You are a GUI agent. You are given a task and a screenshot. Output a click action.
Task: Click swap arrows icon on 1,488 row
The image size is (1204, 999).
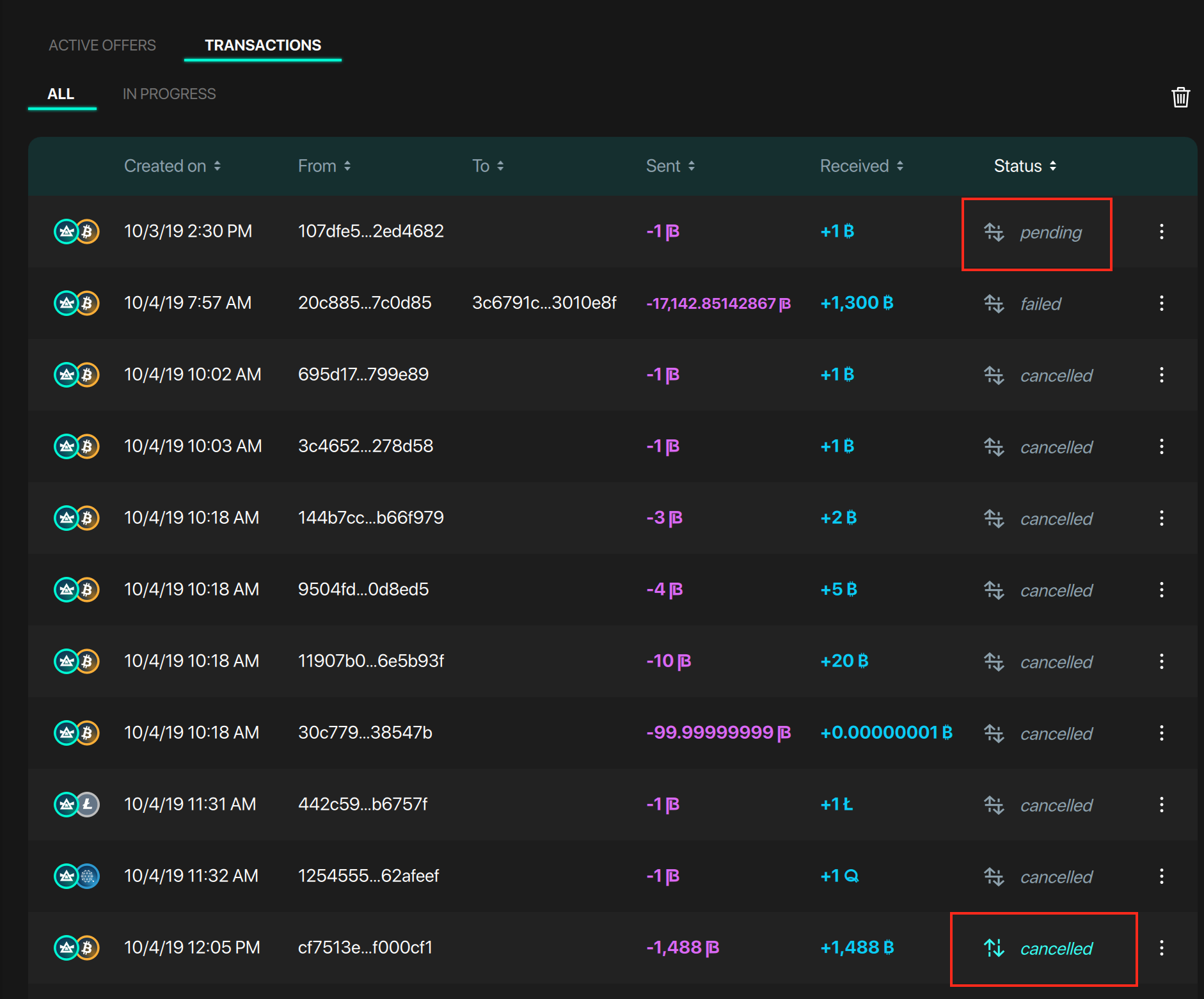tap(994, 948)
